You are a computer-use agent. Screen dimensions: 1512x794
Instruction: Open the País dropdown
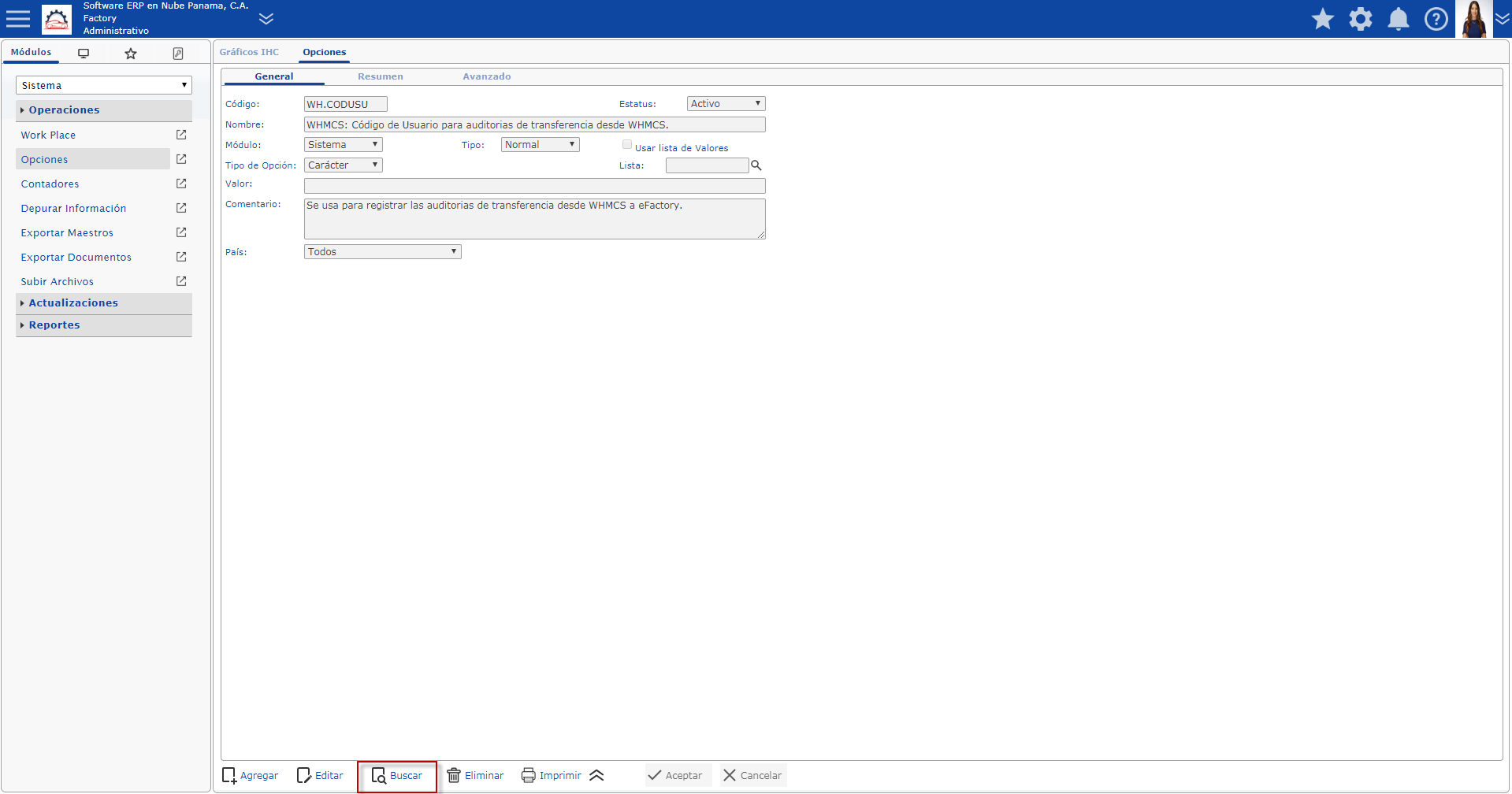[x=383, y=252]
